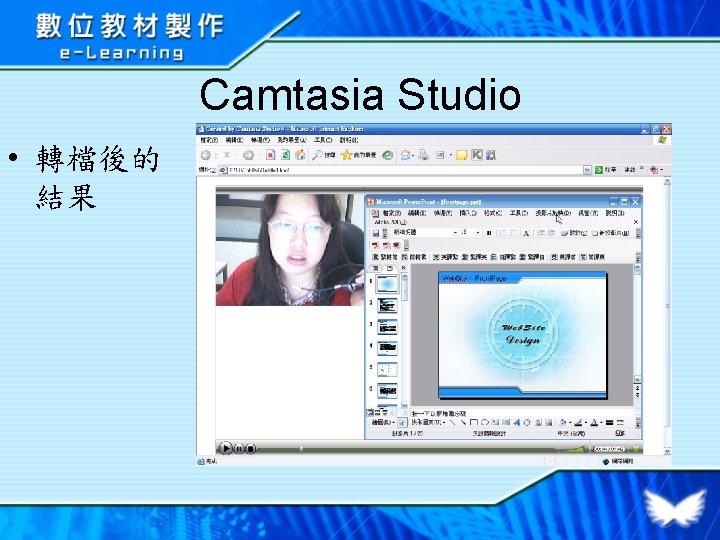Viewport: 720px width, 540px height.
Task: Click the Line Style icon in drawing toolbar
Action: [x=609, y=422]
